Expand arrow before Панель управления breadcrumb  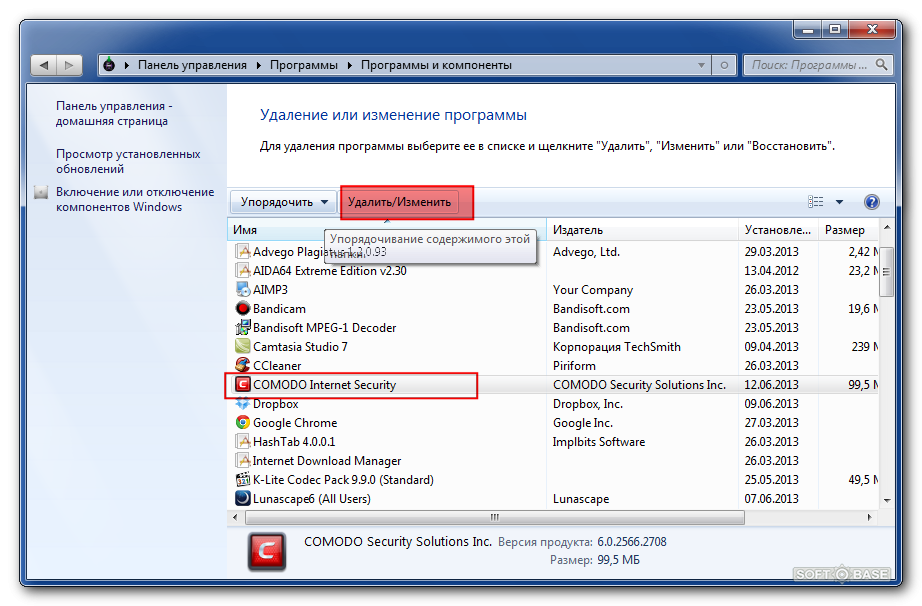click(x=126, y=65)
